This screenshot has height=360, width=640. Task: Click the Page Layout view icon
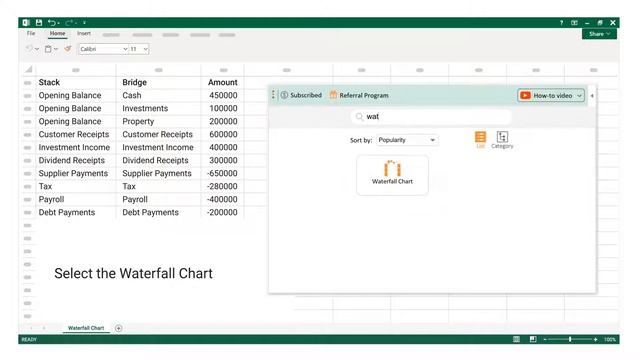pos(533,339)
